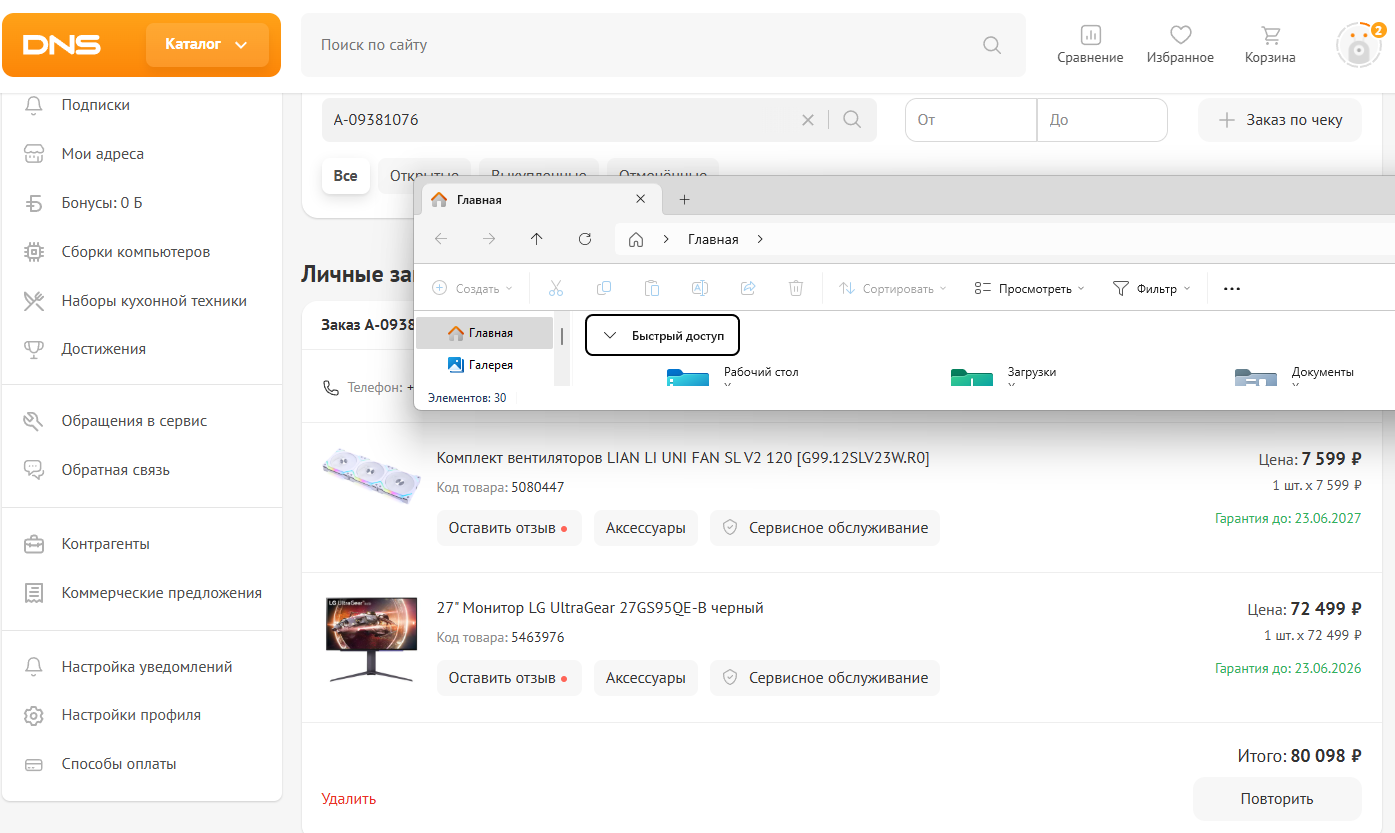Image resolution: width=1395 pixels, height=833 pixels.
Task: Open the three-dots more menu in Explorer
Action: click(1232, 288)
